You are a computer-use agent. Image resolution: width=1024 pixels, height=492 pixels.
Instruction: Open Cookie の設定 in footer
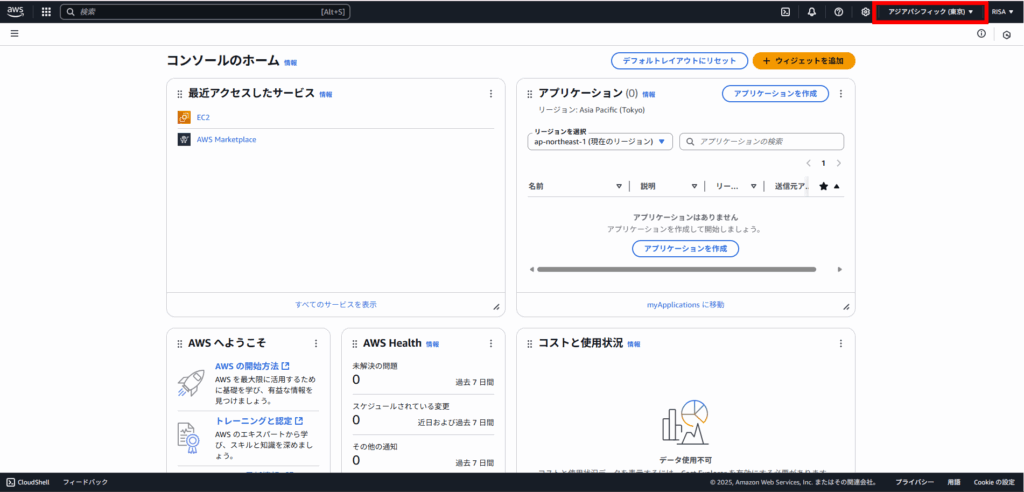994,482
